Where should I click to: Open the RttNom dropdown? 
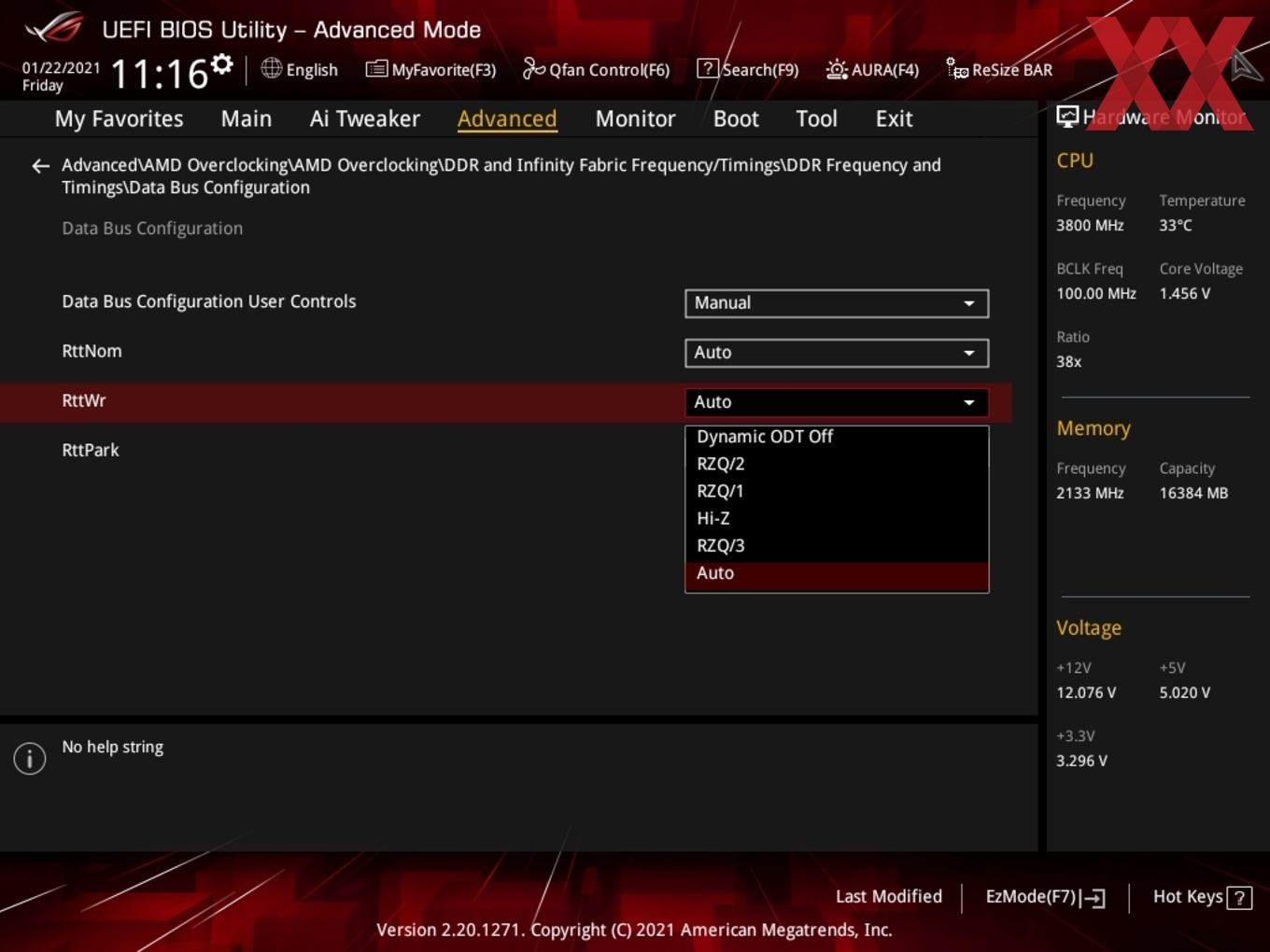click(x=837, y=353)
